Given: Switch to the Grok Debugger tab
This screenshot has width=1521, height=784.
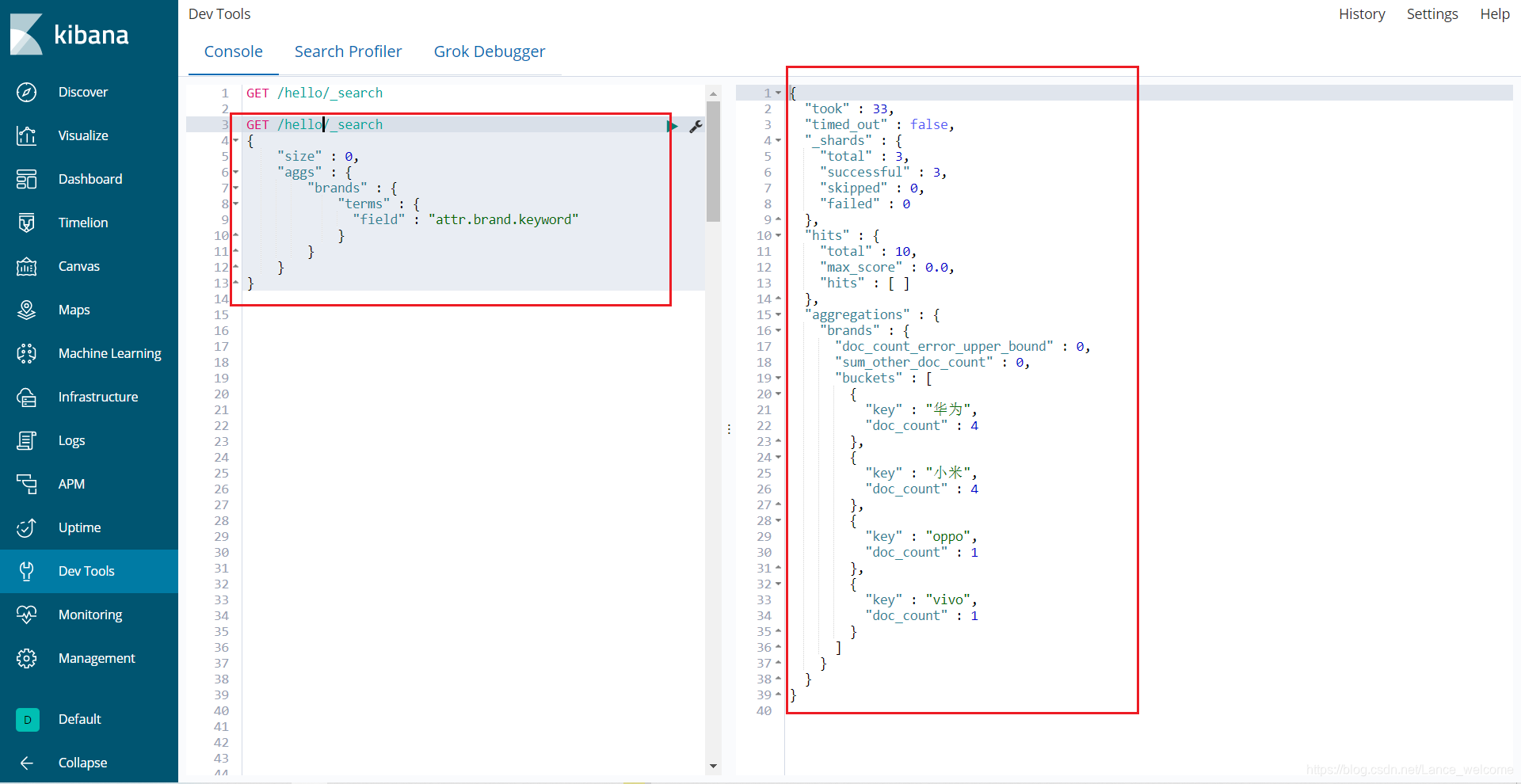Looking at the screenshot, I should (x=489, y=51).
